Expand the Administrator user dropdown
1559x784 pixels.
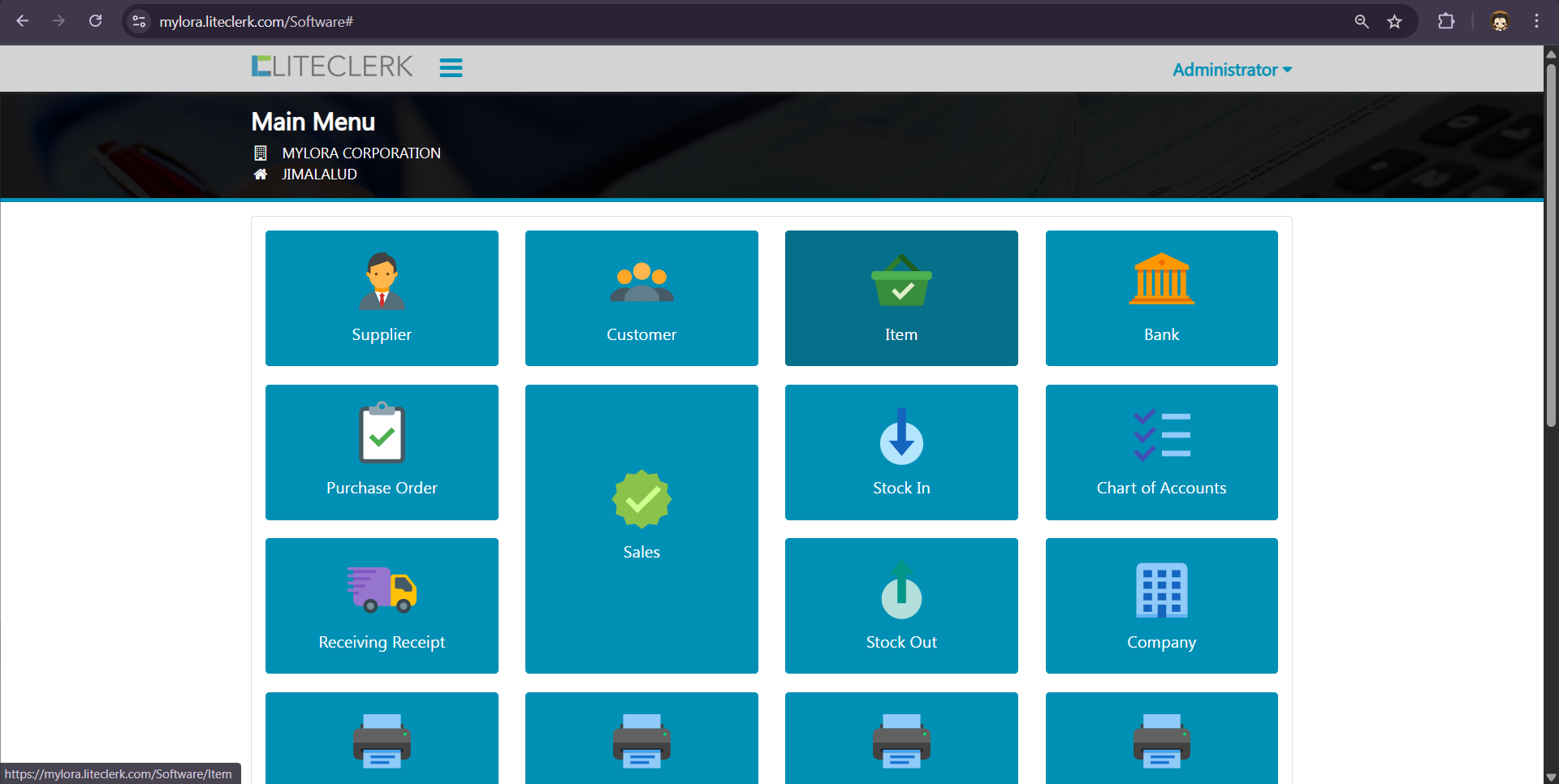[1232, 70]
